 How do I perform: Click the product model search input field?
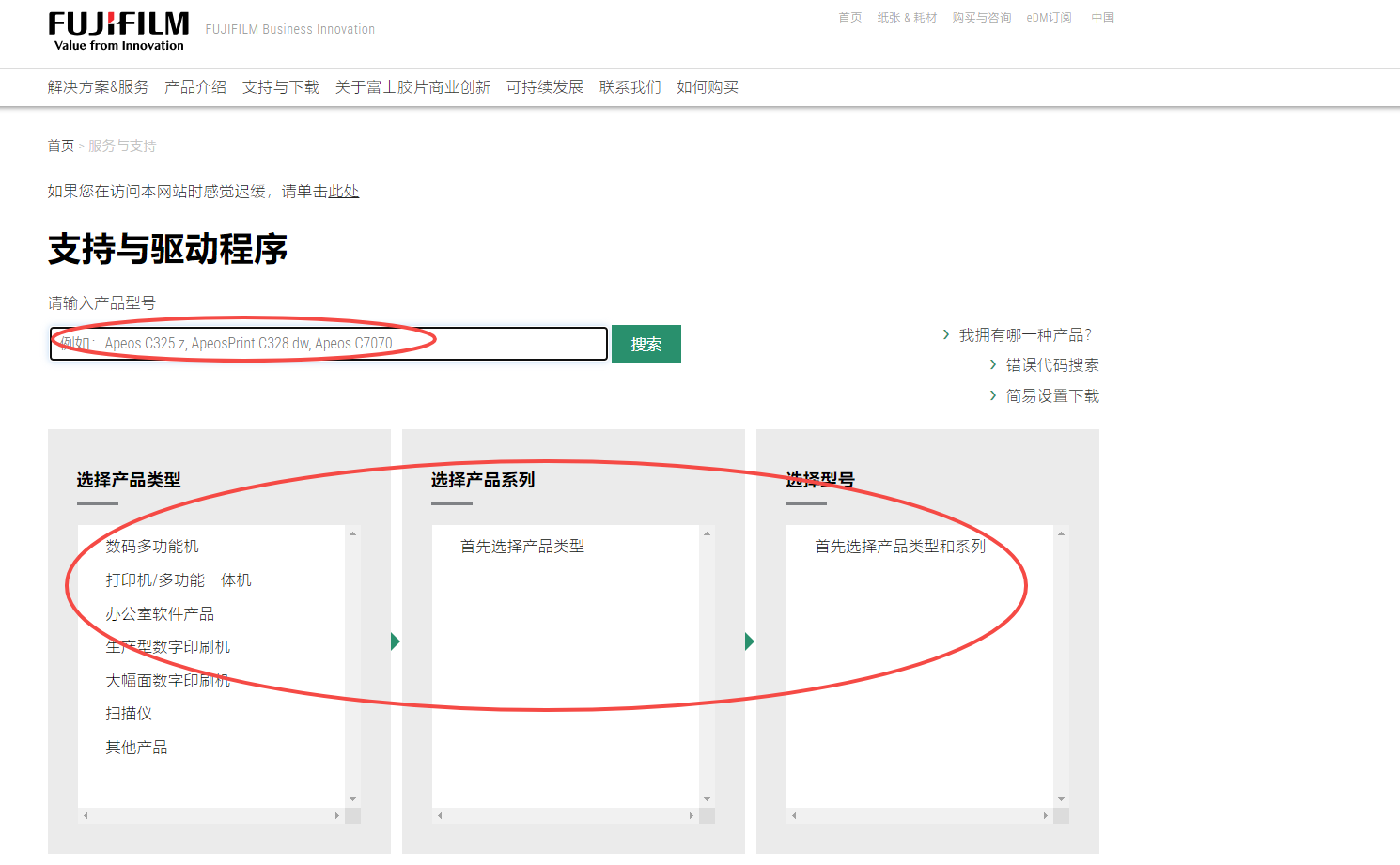coord(329,344)
